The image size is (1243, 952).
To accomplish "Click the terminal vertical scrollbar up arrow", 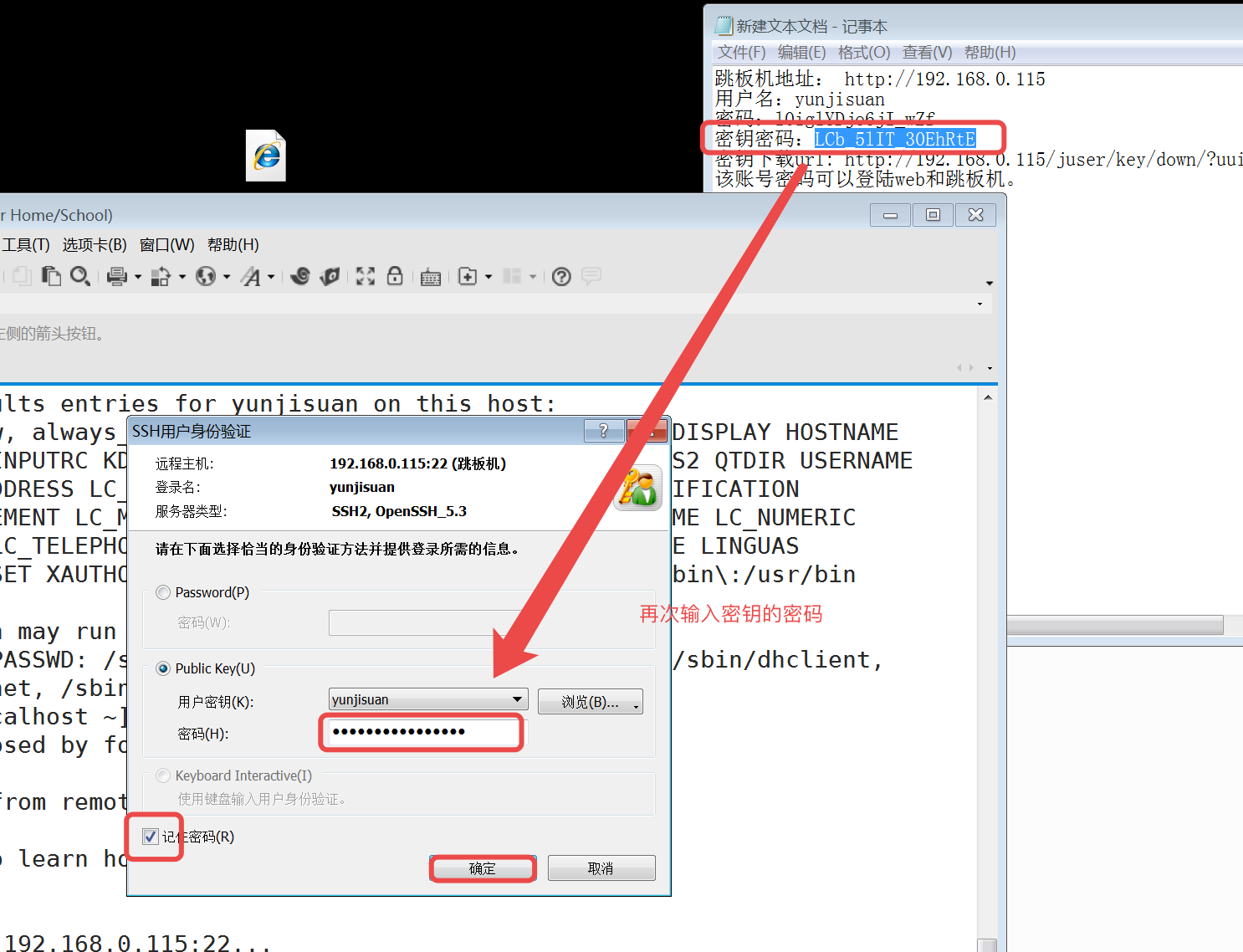I will (x=988, y=398).
